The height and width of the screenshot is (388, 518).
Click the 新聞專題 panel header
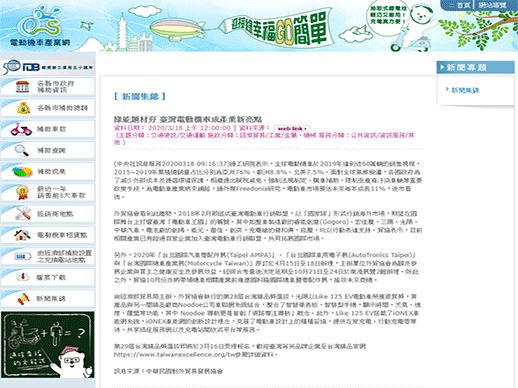(475, 67)
